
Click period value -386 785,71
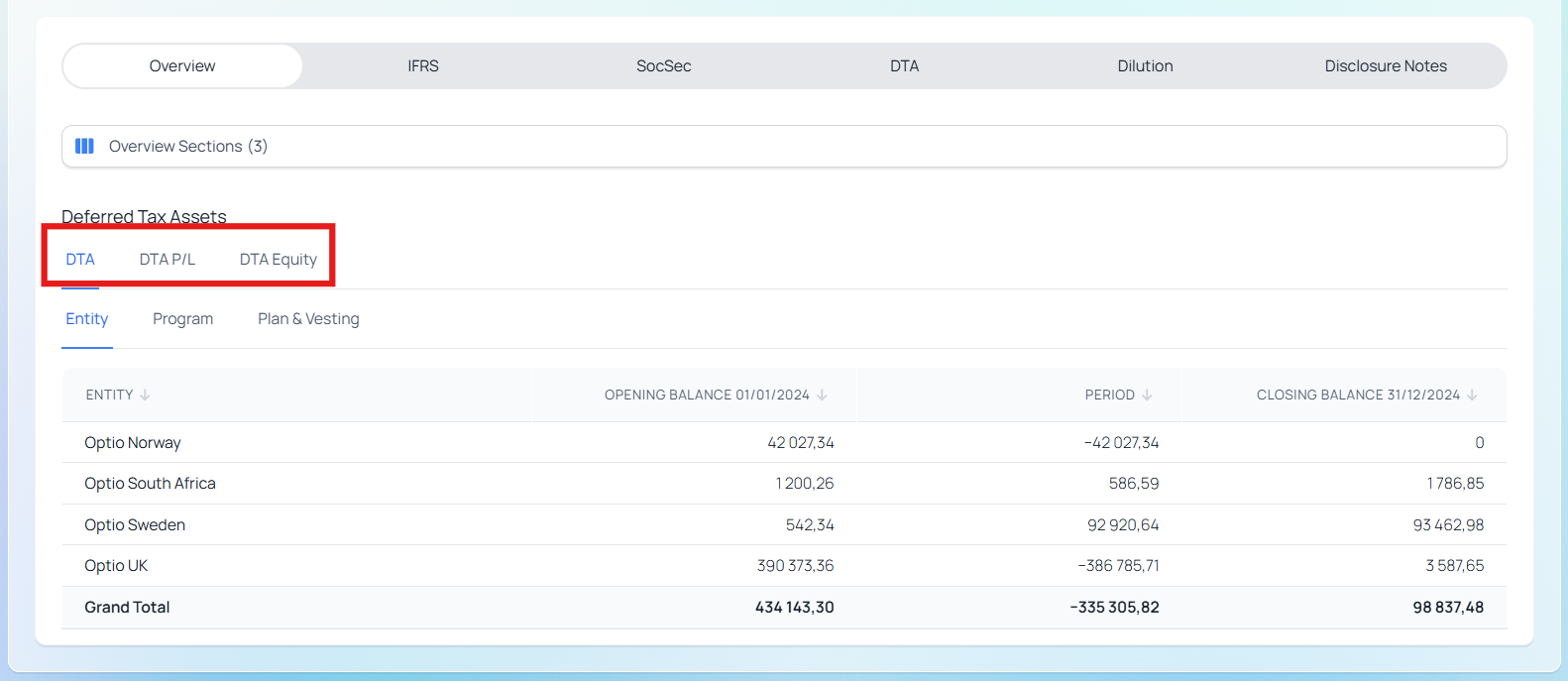point(1118,565)
